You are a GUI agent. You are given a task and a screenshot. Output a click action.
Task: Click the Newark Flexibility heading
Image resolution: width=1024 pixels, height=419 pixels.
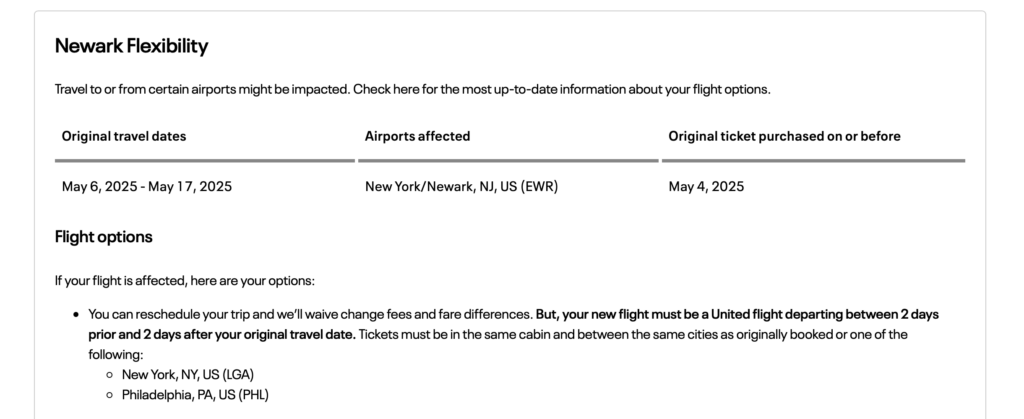click(131, 46)
